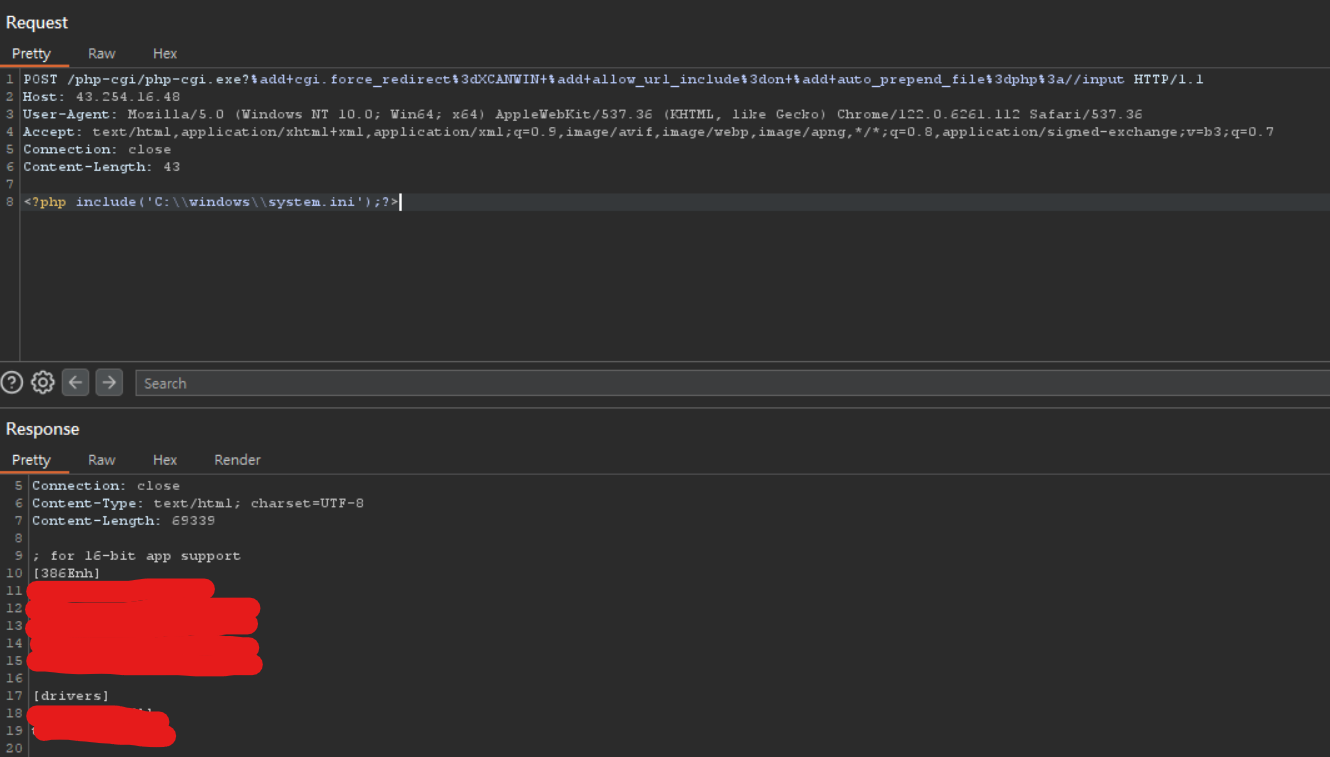The width and height of the screenshot is (1330, 757).
Task: Select the Response Pretty tab
Action: (x=31, y=460)
